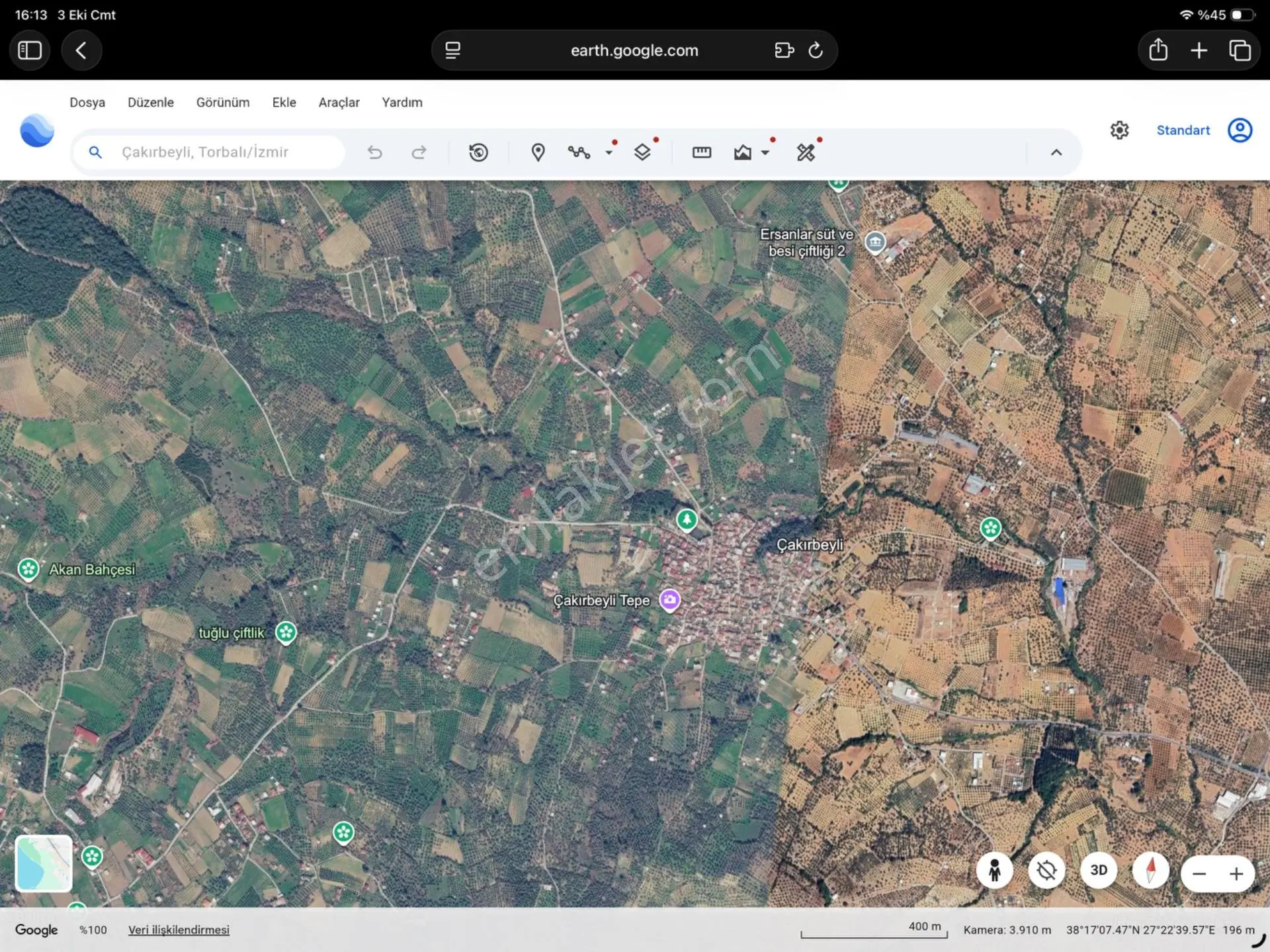
Task: Open settings gear
Action: click(x=1119, y=130)
